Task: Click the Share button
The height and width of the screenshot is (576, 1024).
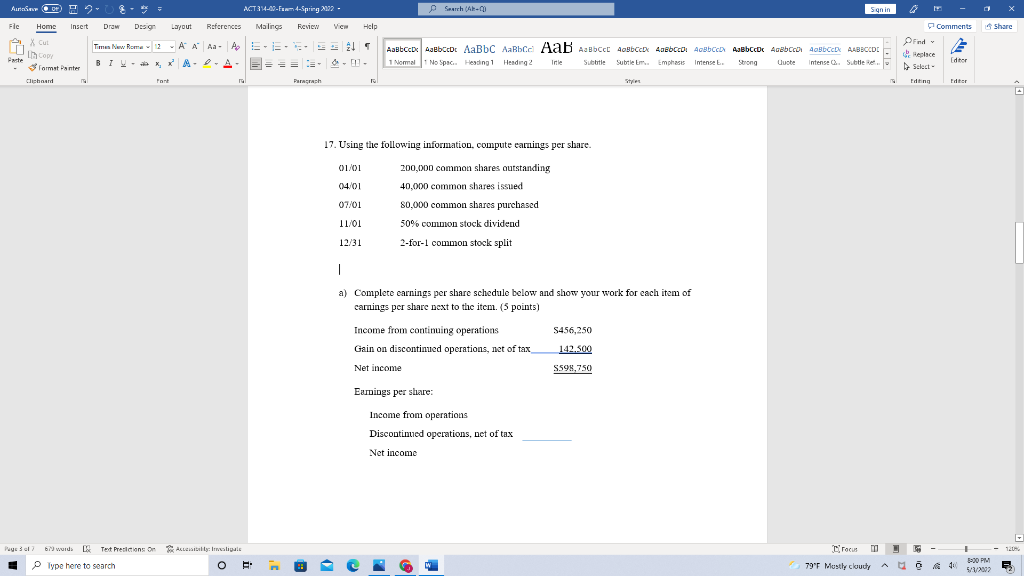Action: click(997, 26)
